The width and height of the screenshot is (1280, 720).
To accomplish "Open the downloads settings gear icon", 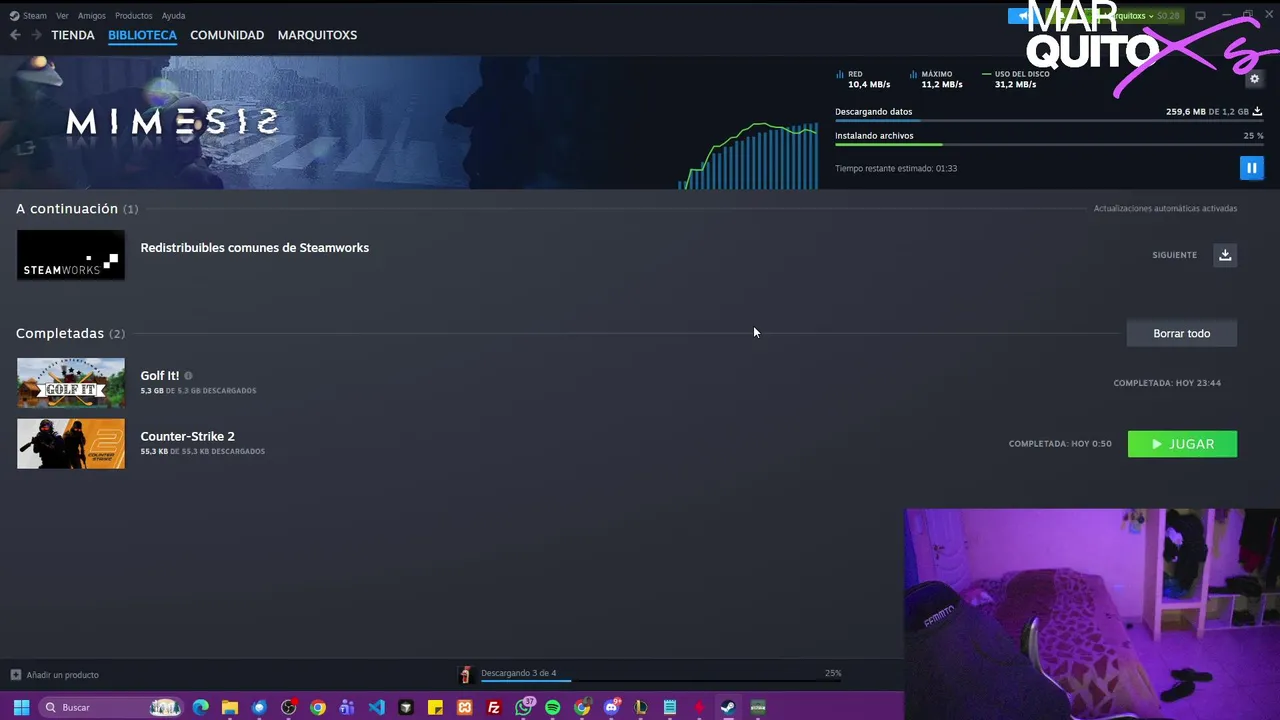I will 1255,79.
